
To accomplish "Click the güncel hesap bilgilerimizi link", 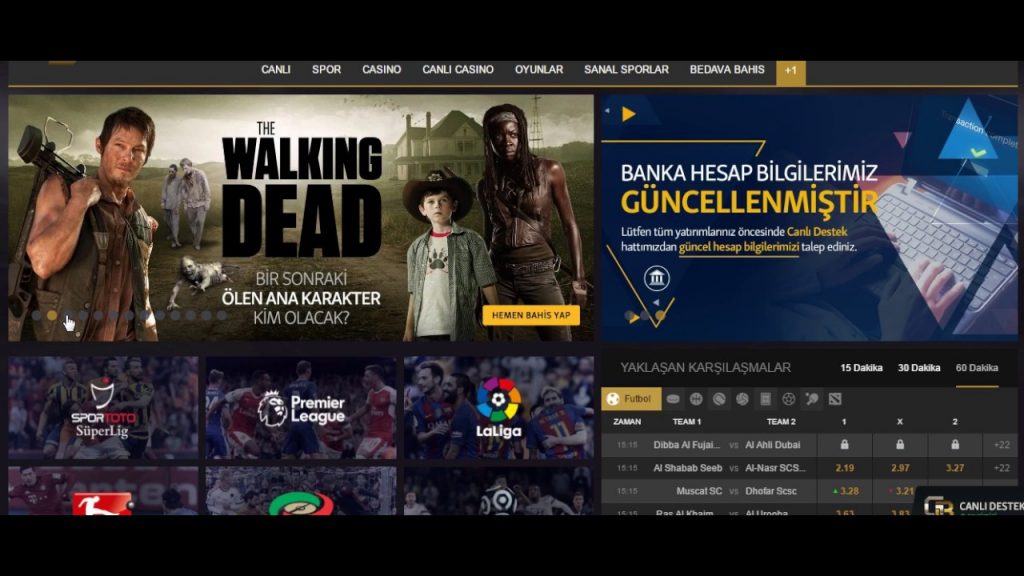I will 739,248.
